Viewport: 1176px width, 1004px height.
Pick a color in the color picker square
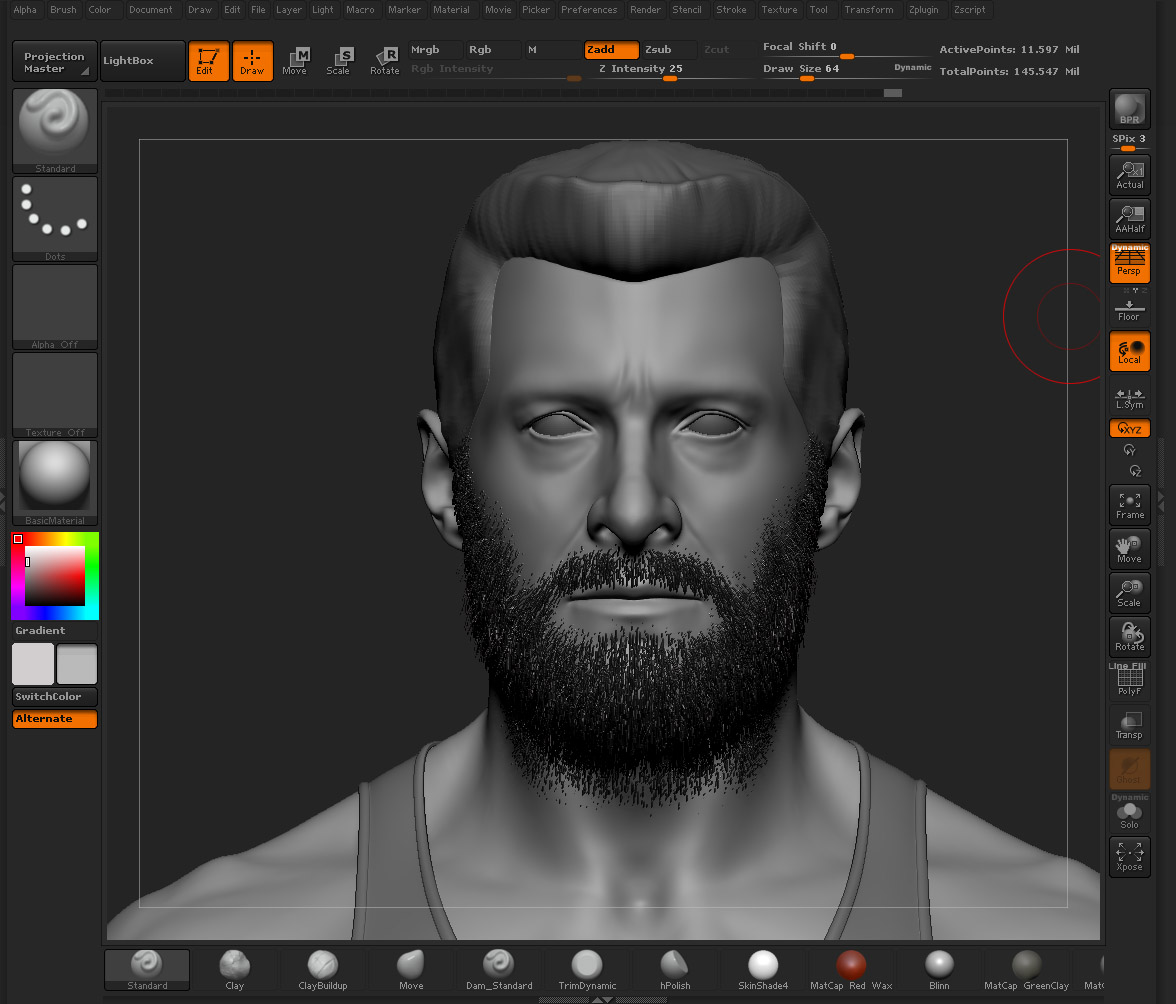[x=55, y=576]
